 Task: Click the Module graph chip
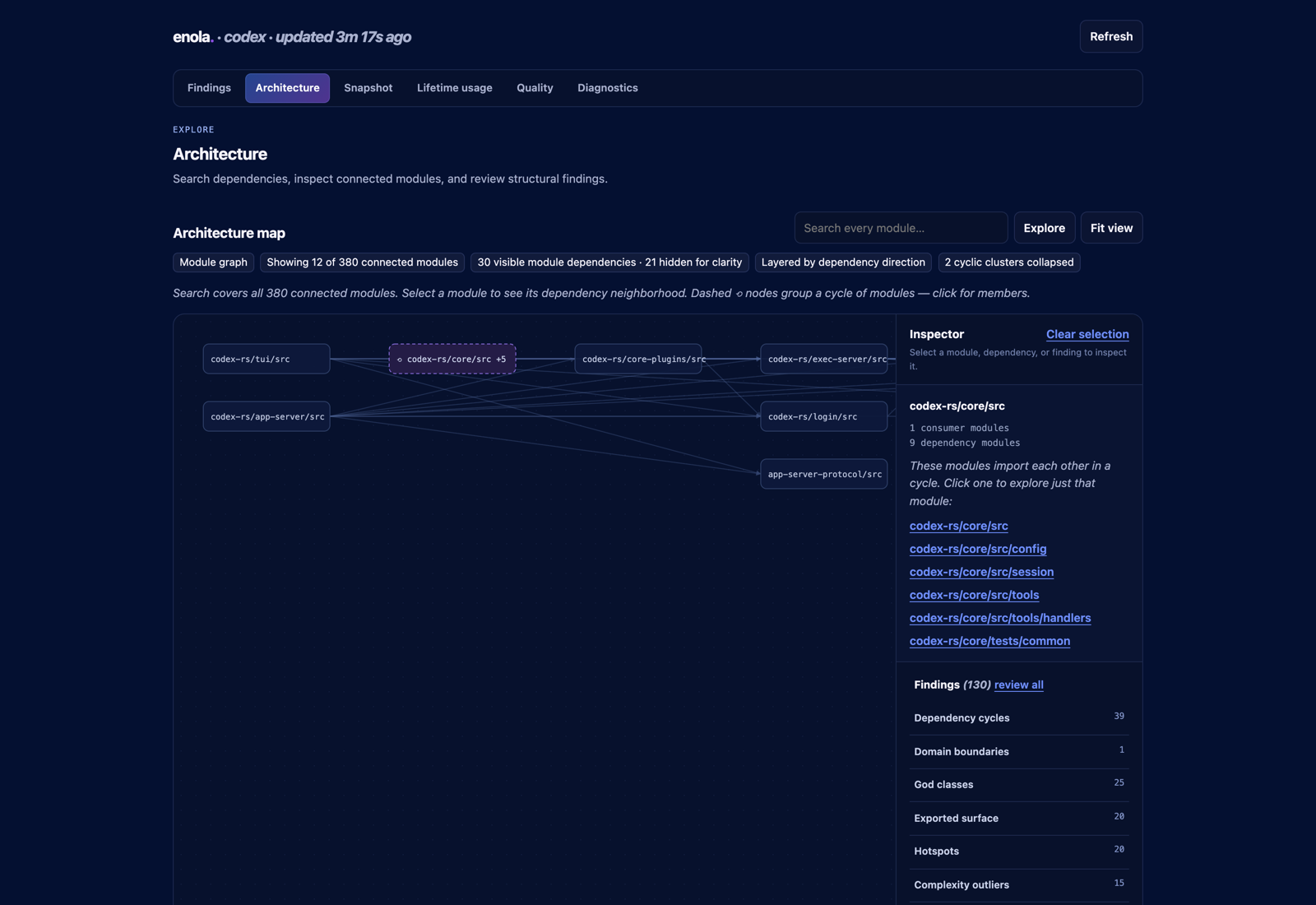(x=213, y=262)
